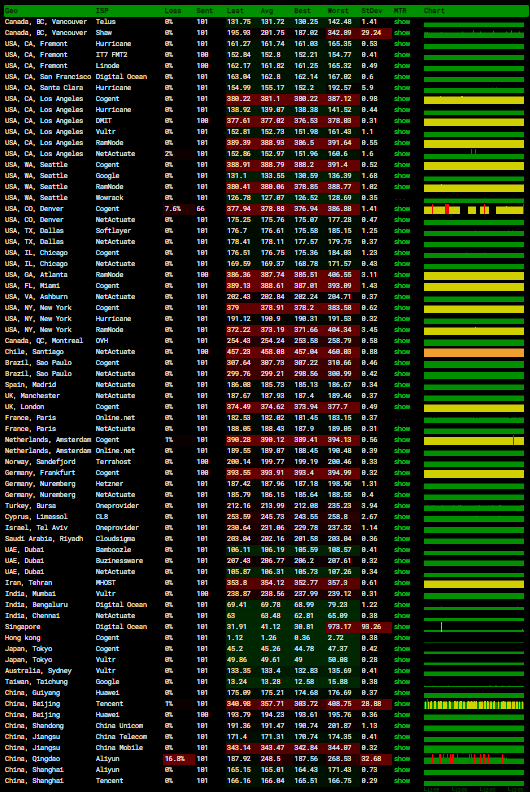Click the Chart column header
Viewport: 530px width, 792px height.
point(434,11)
